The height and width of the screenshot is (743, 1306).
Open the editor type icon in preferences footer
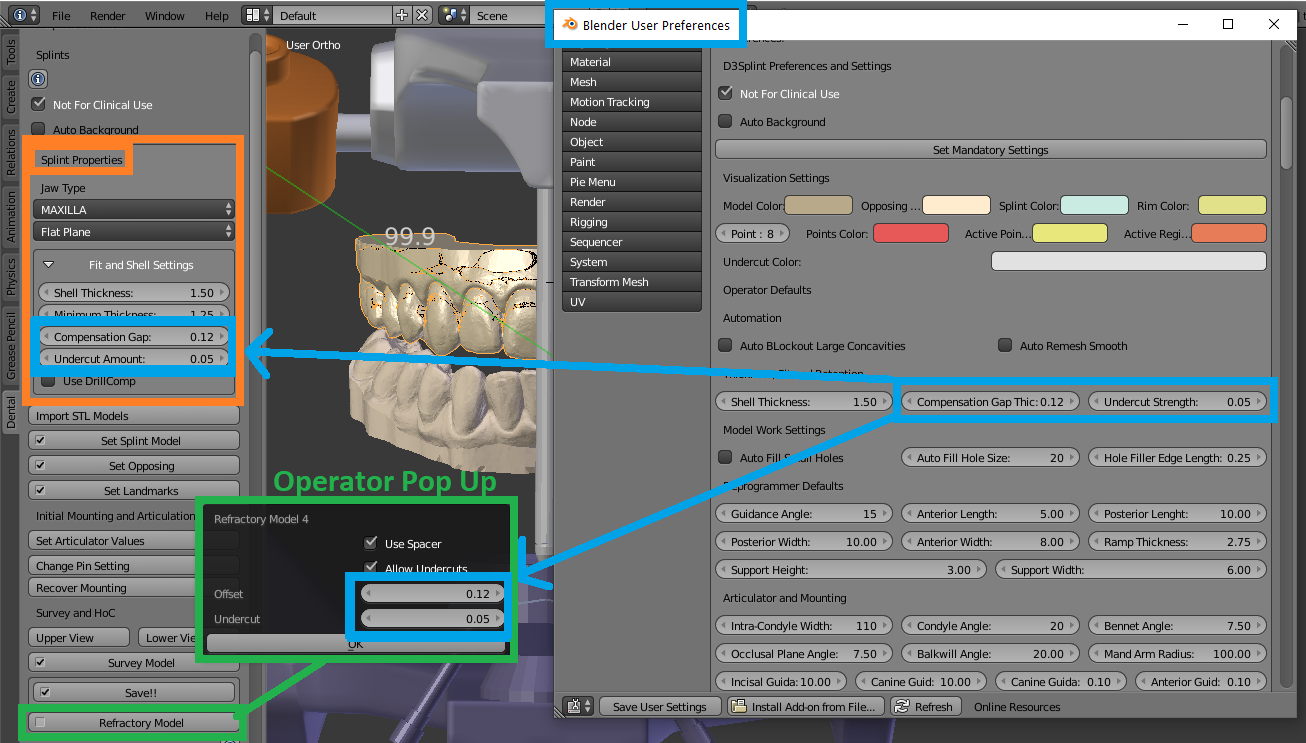tap(579, 706)
